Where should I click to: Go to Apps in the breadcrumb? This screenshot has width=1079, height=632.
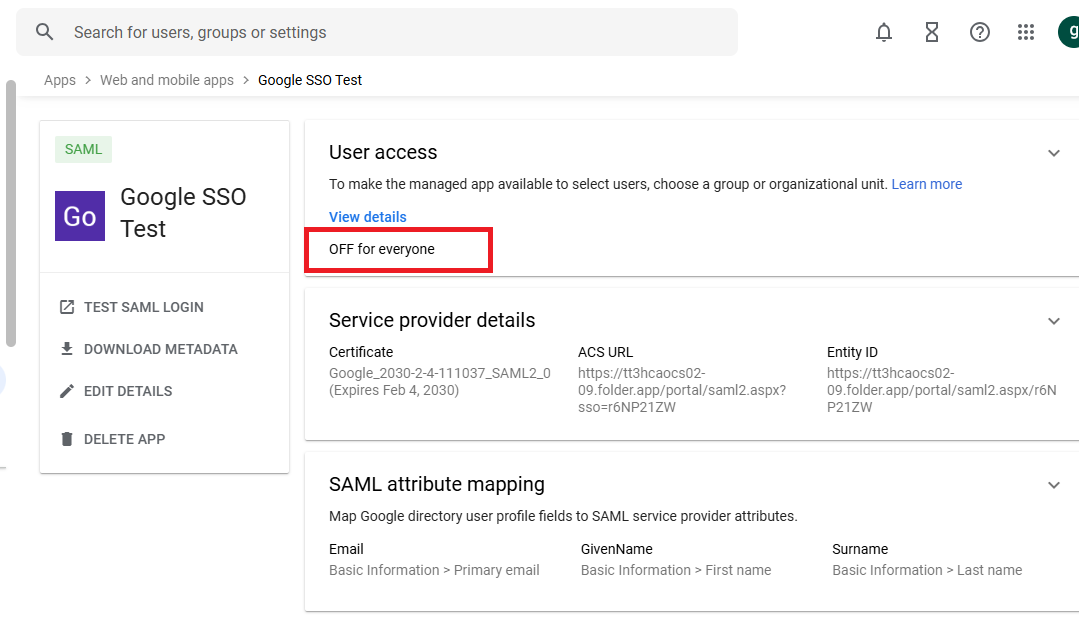point(60,80)
